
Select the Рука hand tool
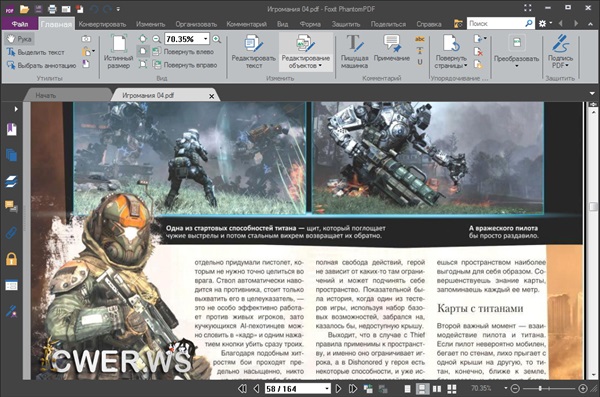click(20, 39)
